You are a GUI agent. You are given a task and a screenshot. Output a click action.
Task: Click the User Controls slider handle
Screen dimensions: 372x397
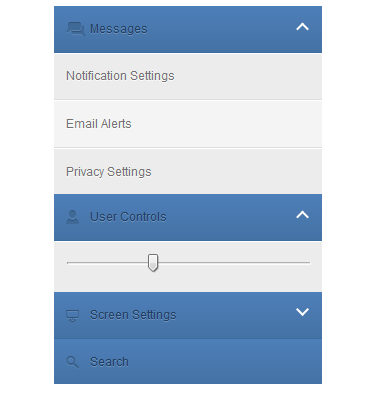coord(153,263)
